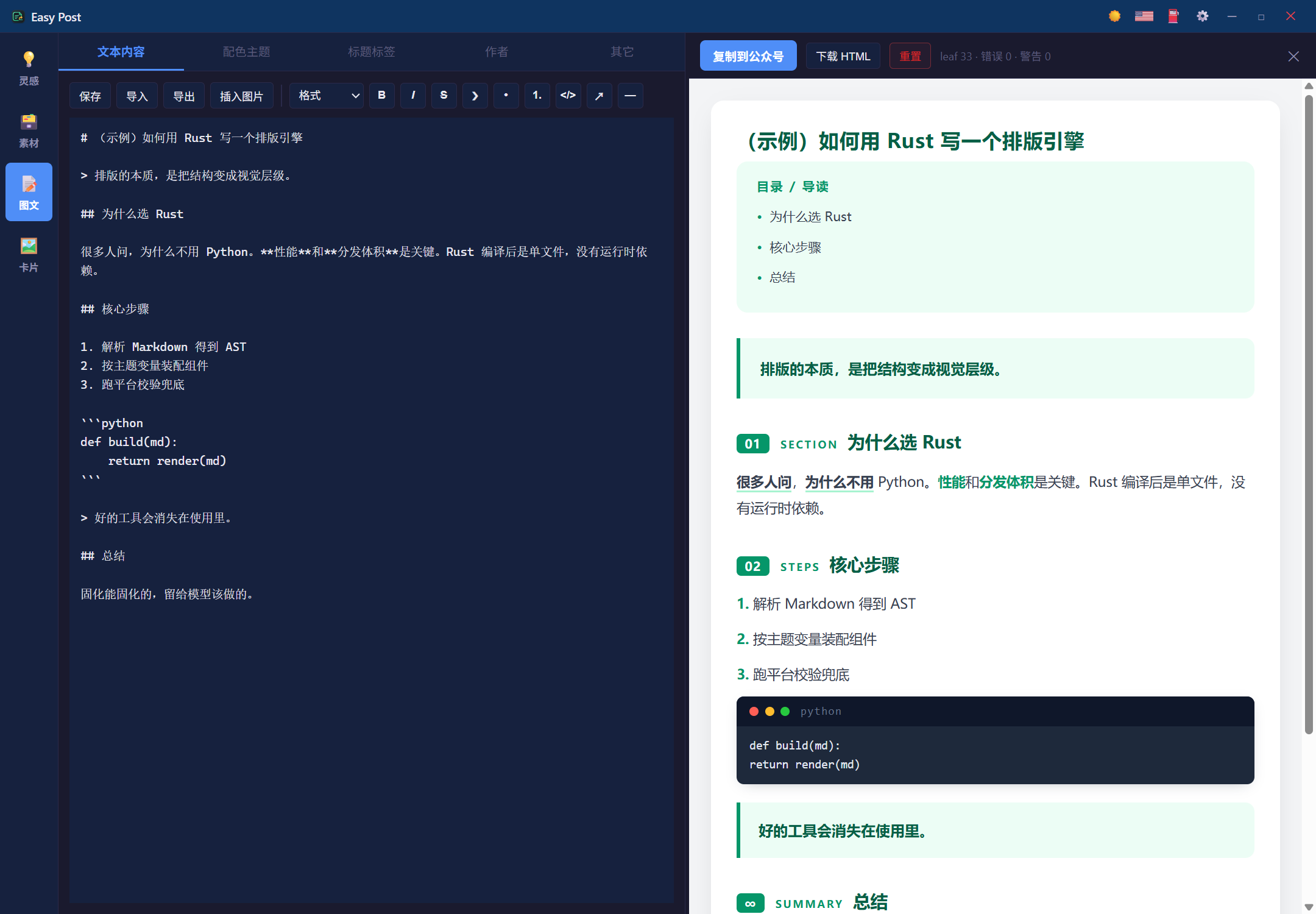Insert numbered list with 1. button
The width and height of the screenshot is (1316, 914).
(x=537, y=95)
